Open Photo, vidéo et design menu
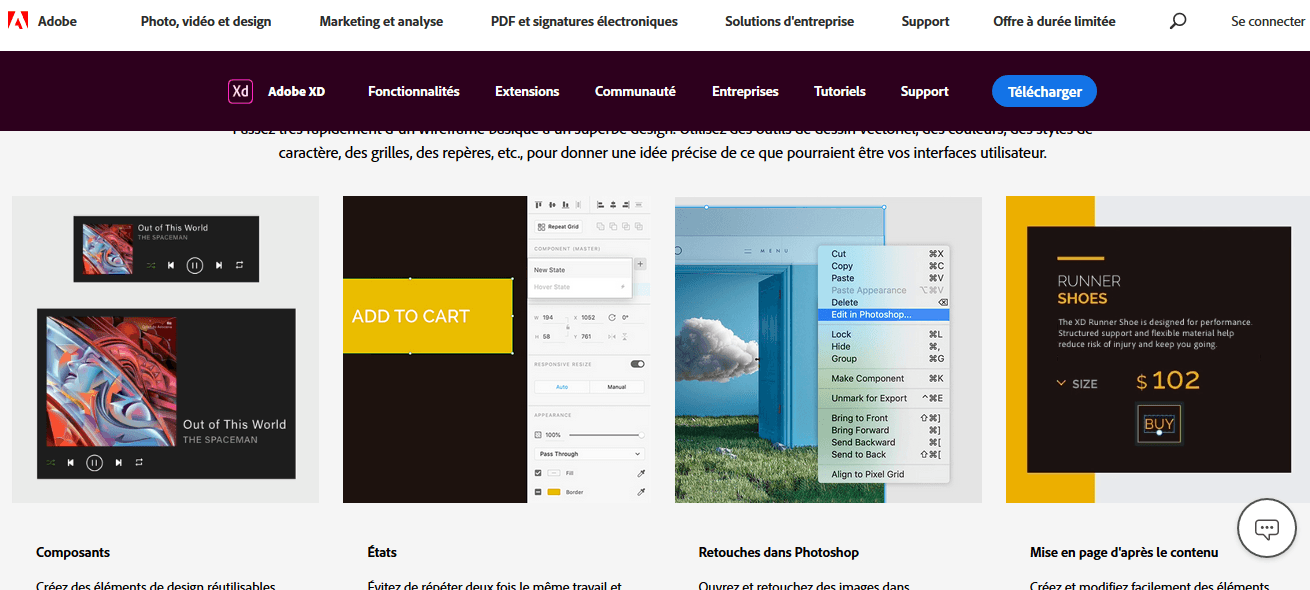The width and height of the screenshot is (1310, 590). coord(206,21)
